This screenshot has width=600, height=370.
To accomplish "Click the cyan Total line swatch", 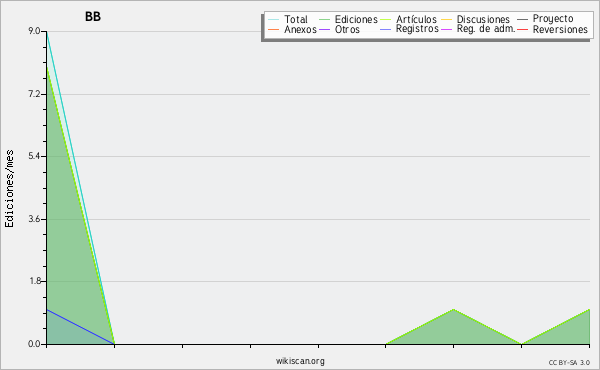I will (x=274, y=19).
